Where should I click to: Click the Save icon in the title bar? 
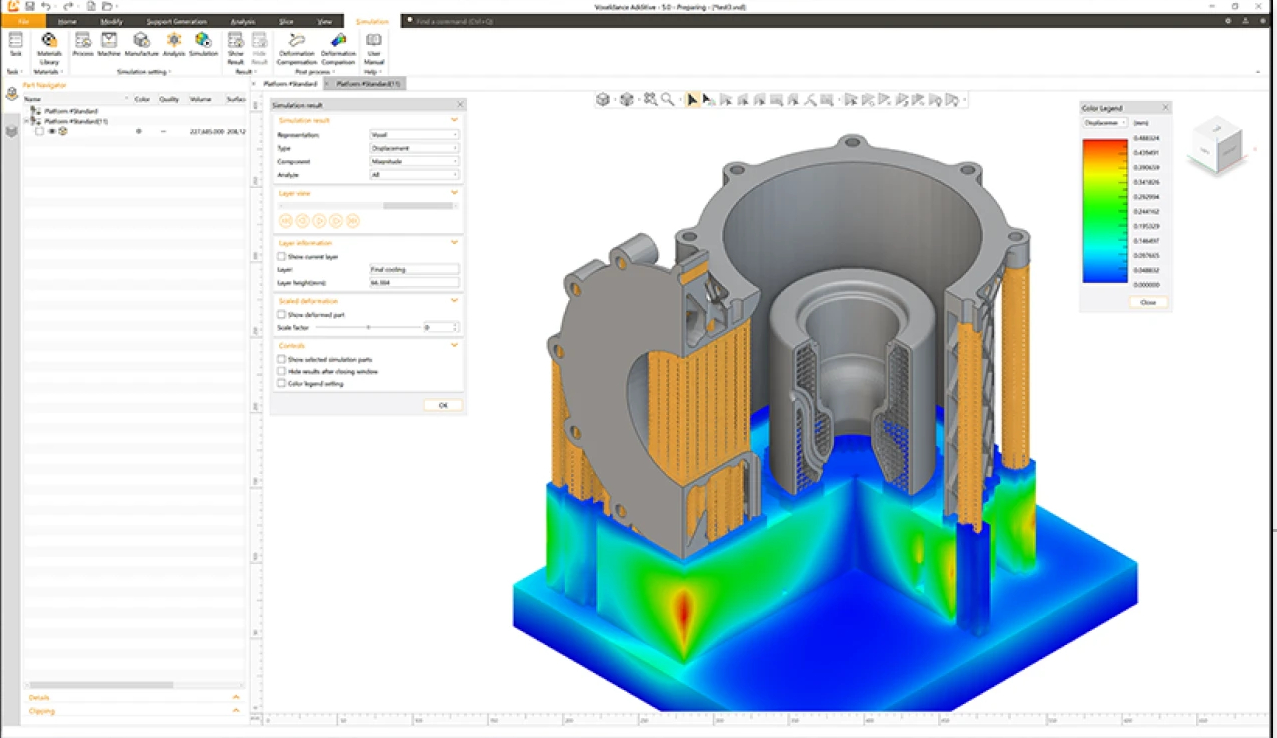(x=30, y=6)
